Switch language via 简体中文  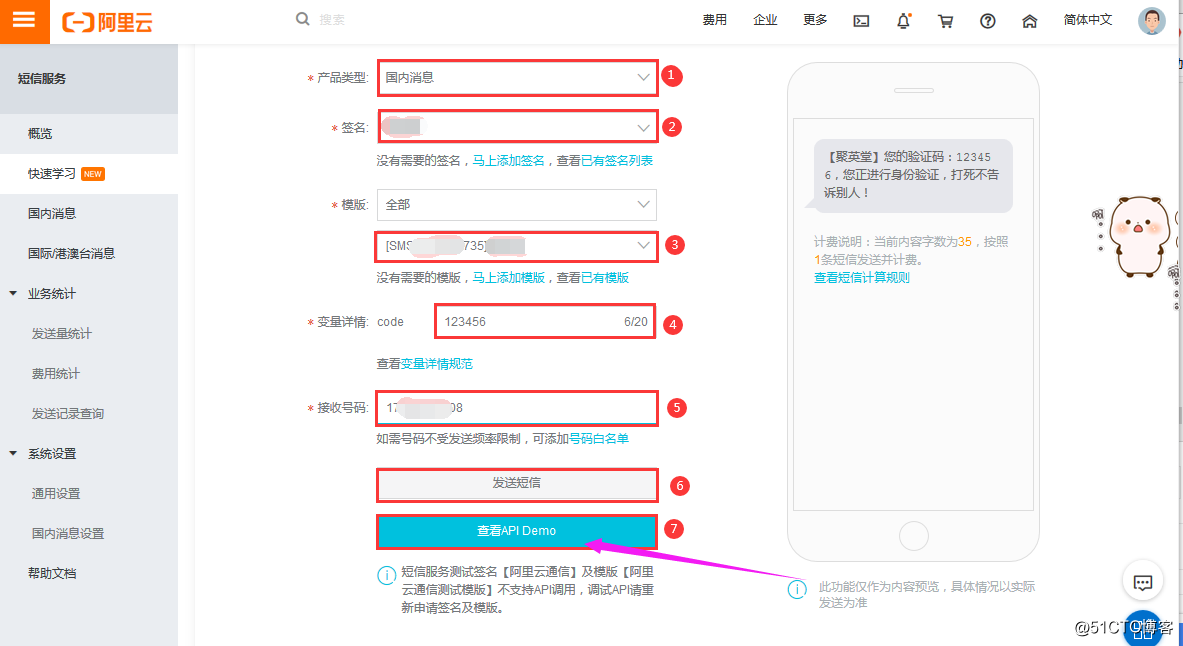[x=1088, y=20]
